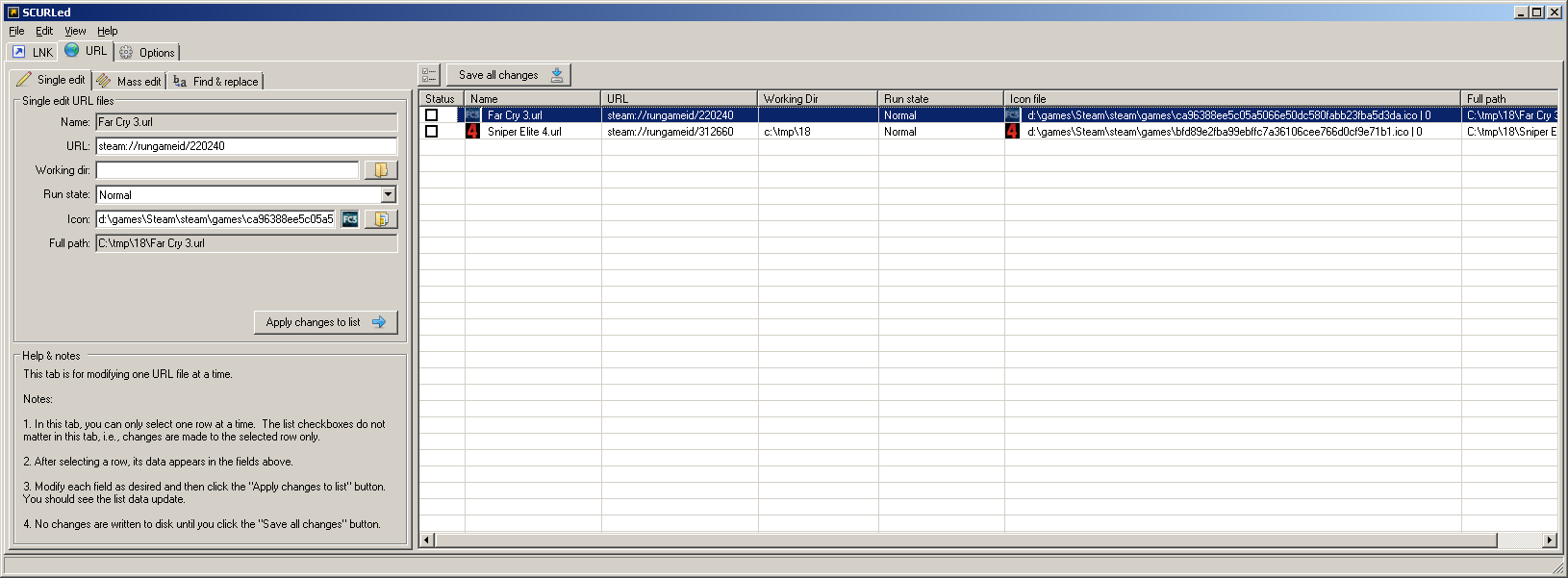Switch to the Mass edit tab
The image size is (1568, 578).
click(x=129, y=82)
